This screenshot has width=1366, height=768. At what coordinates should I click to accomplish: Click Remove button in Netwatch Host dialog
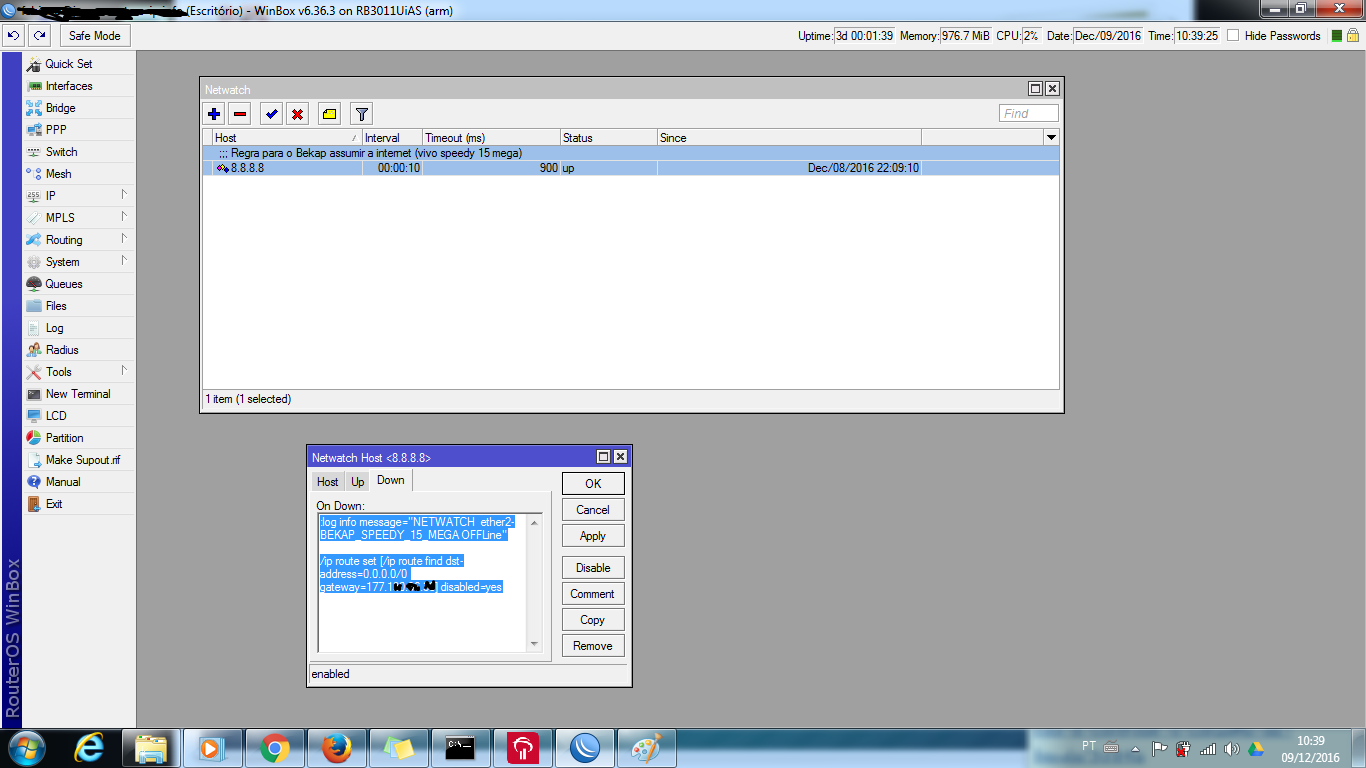click(593, 645)
